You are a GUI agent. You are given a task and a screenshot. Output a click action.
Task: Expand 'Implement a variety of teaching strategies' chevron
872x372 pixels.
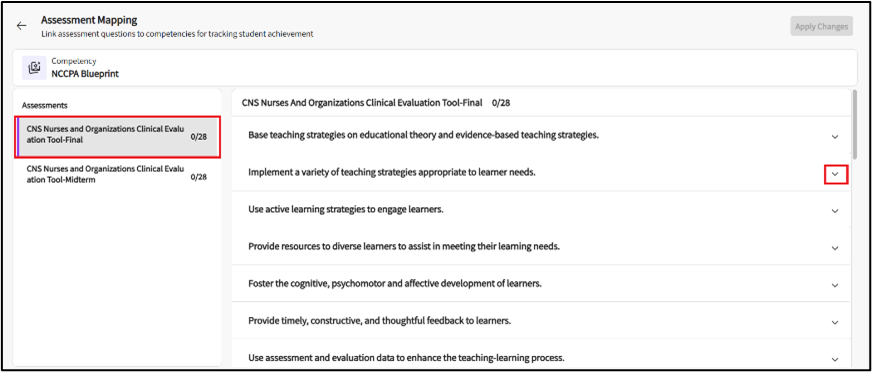pos(834,174)
